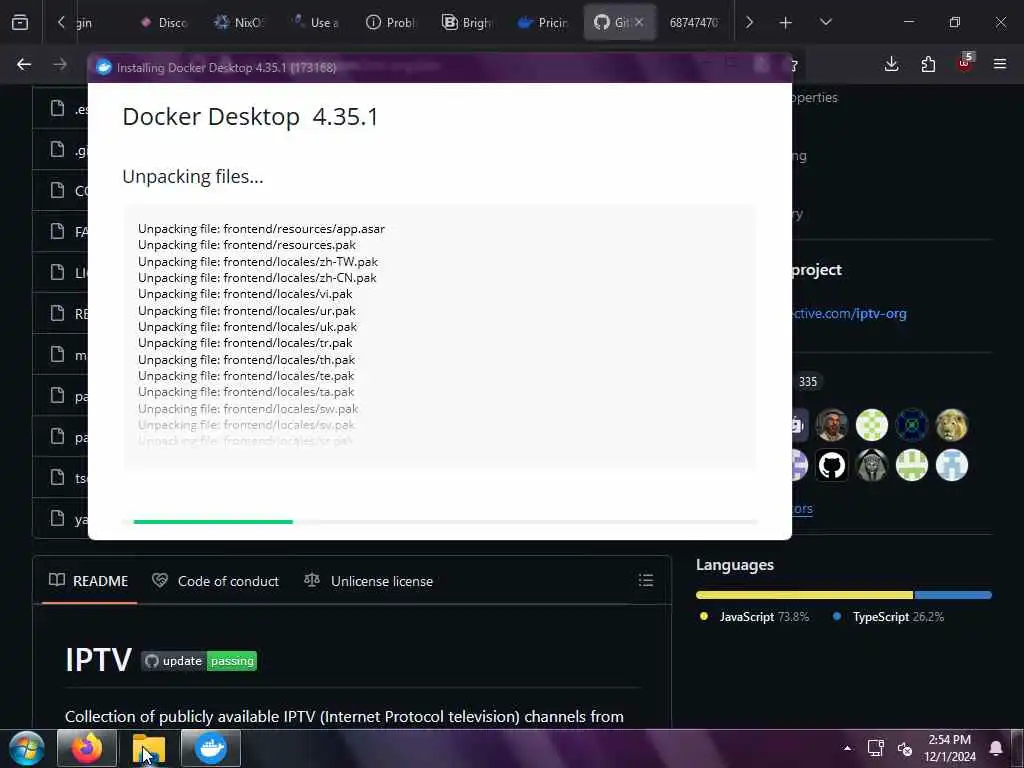The height and width of the screenshot is (768, 1024).
Task: Click the JavaScript 73.8% language entry
Action: [x=754, y=616]
